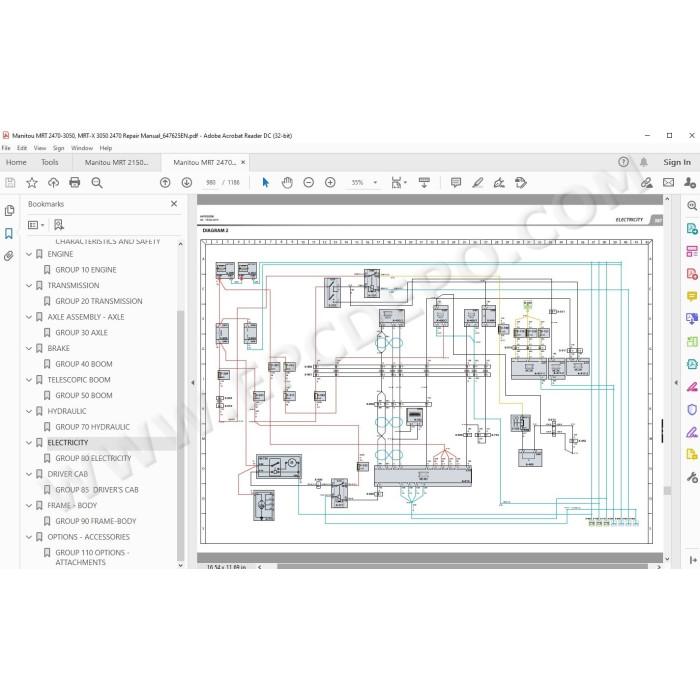
Task: Collapse the TRANSMISSION bookmark
Action: click(x=29, y=286)
